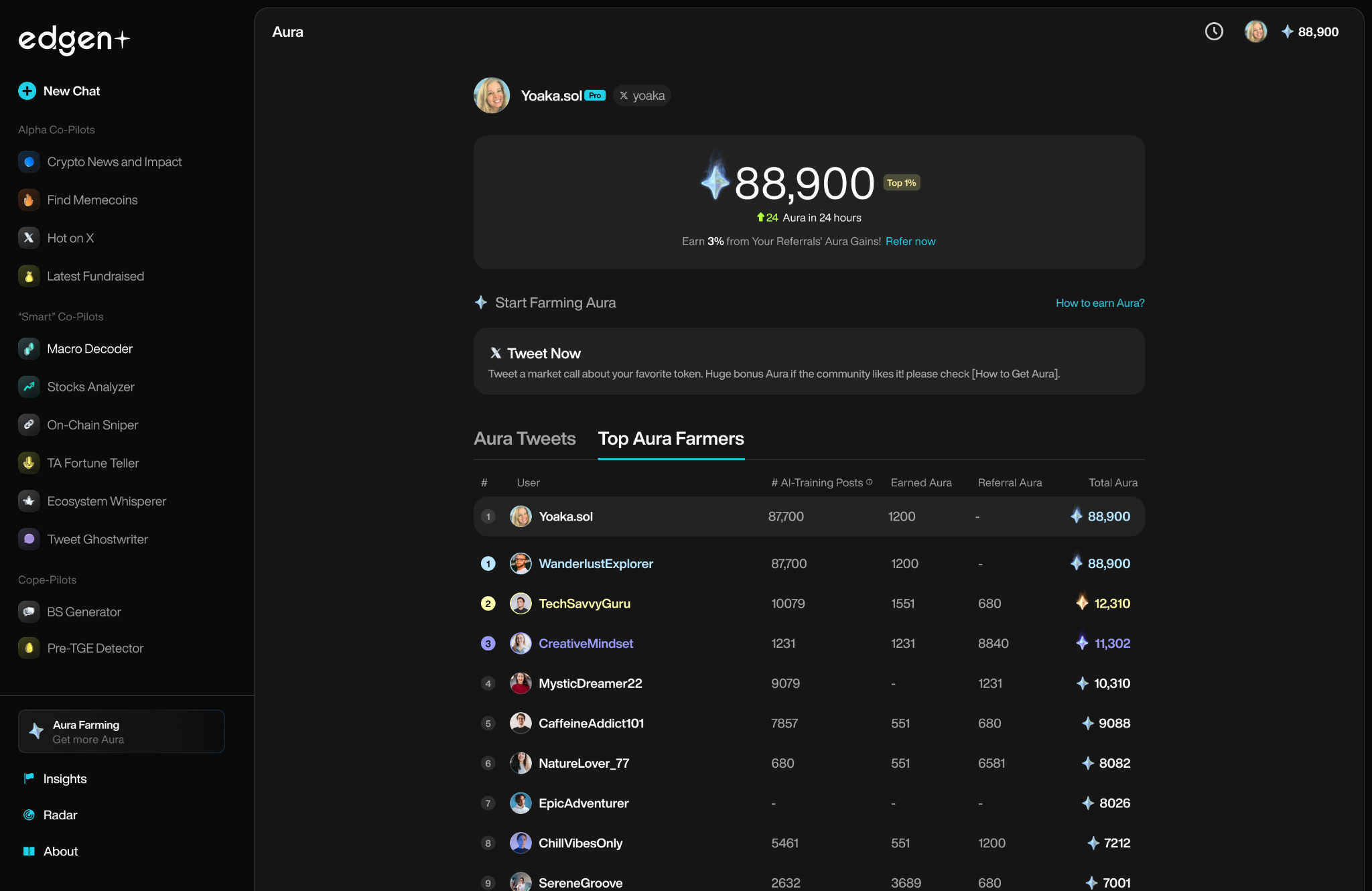Screen dimensions: 1372x891
Task: Select the Find Memecoins flame icon
Action: [x=29, y=200]
